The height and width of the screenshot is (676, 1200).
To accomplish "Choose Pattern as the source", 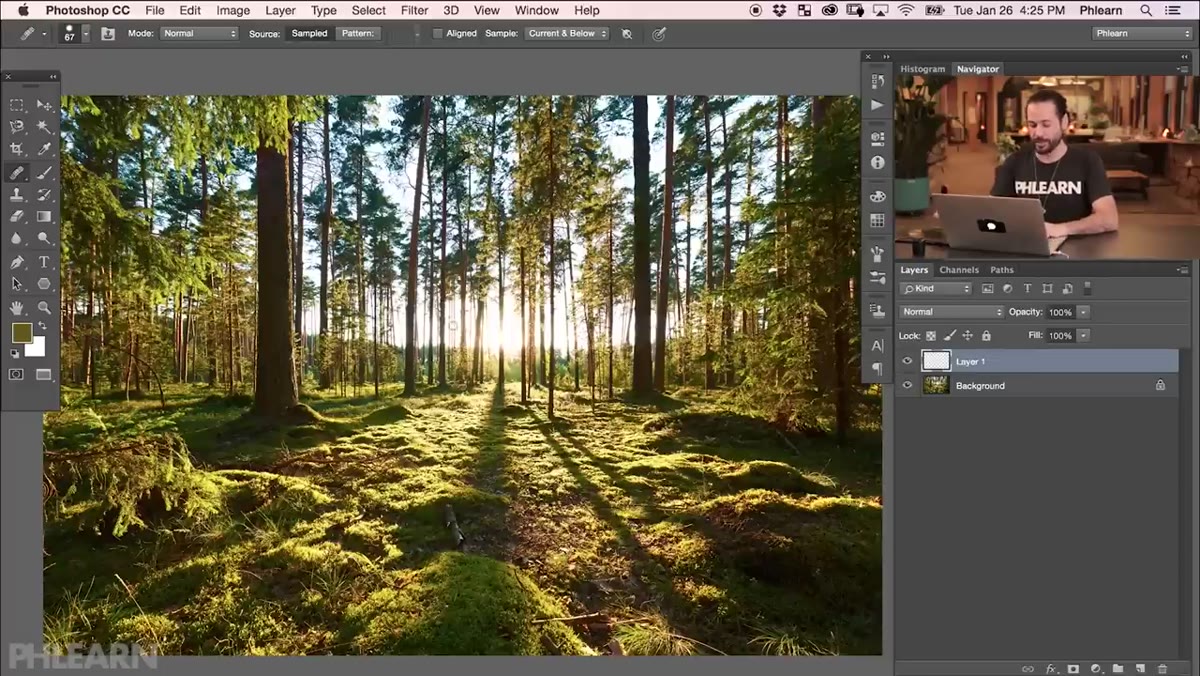I will click(357, 33).
